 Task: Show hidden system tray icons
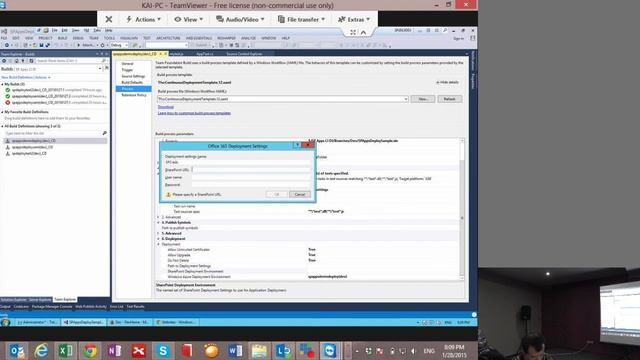357,351
